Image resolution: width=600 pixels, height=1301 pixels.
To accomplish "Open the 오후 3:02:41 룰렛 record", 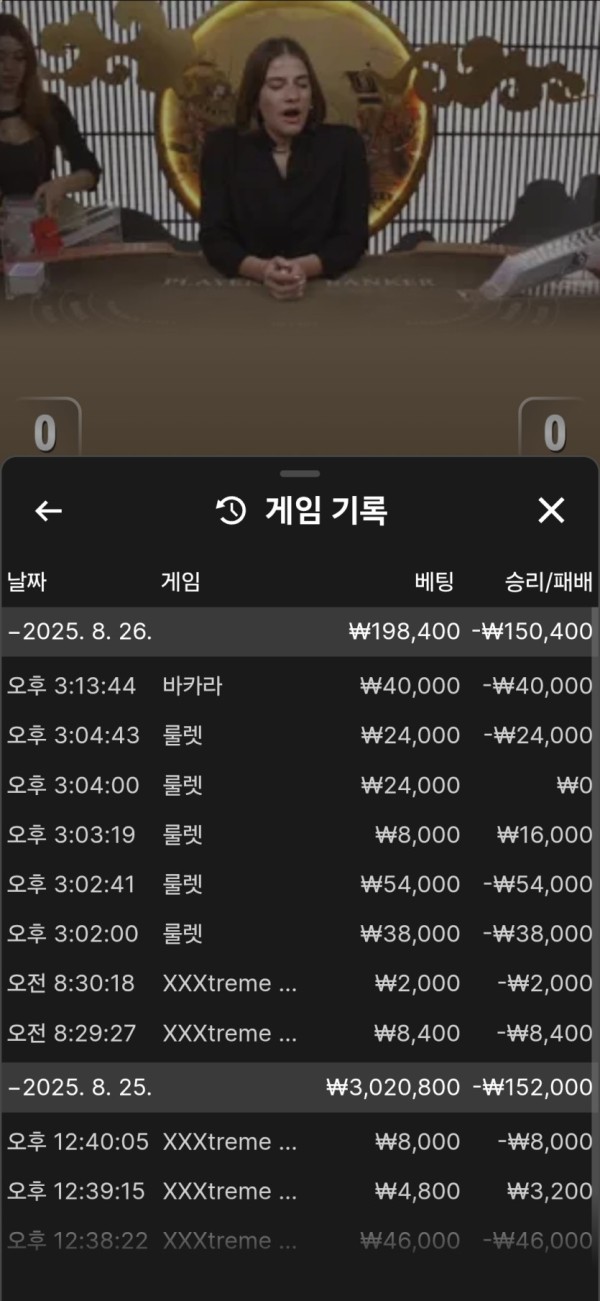I will point(300,885).
